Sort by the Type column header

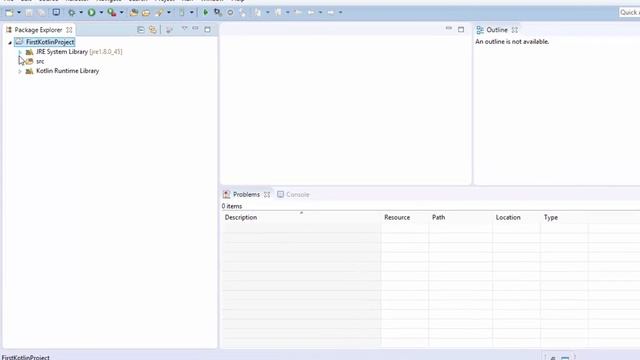(564, 218)
